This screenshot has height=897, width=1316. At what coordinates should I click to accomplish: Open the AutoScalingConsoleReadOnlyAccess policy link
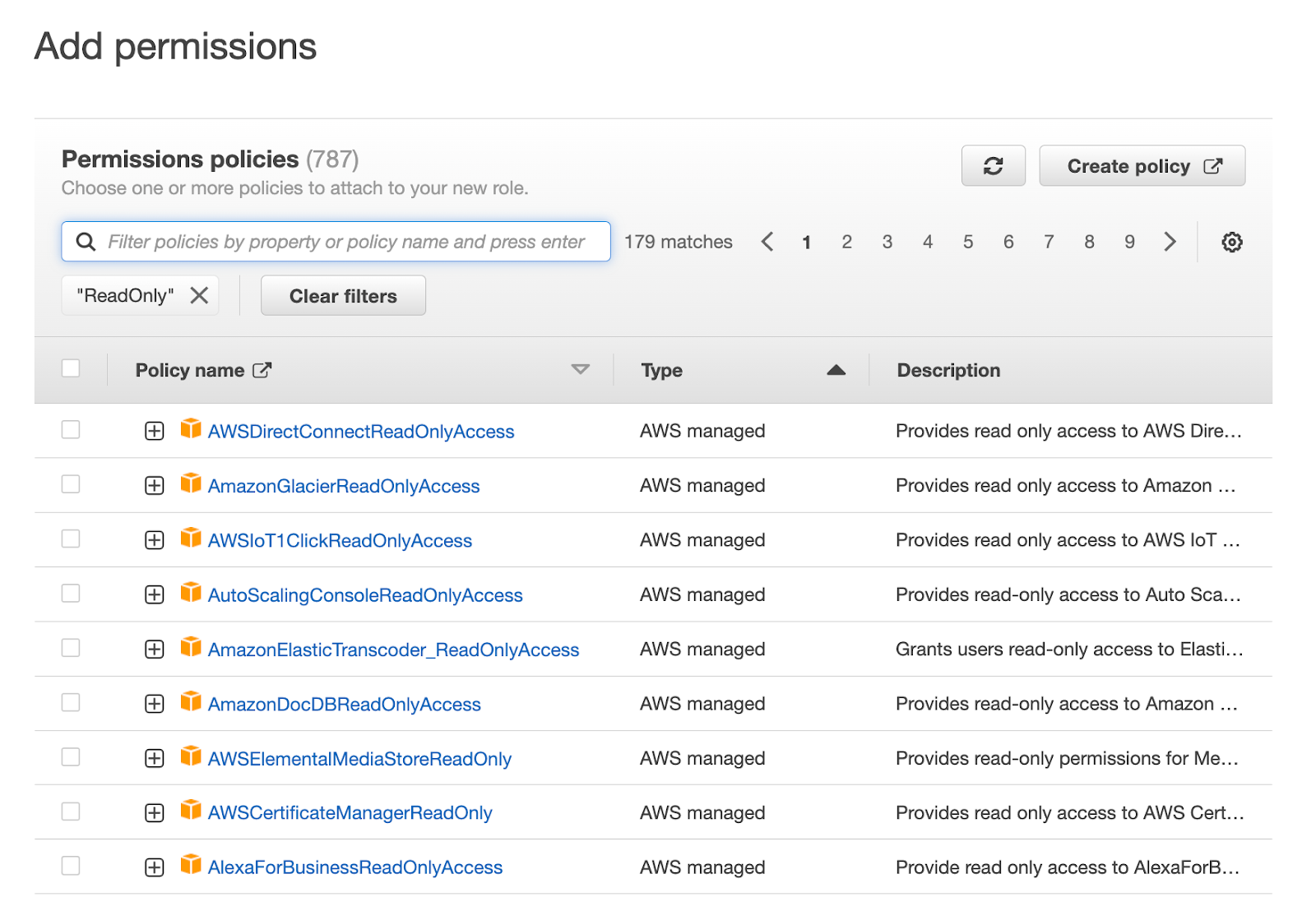(365, 595)
